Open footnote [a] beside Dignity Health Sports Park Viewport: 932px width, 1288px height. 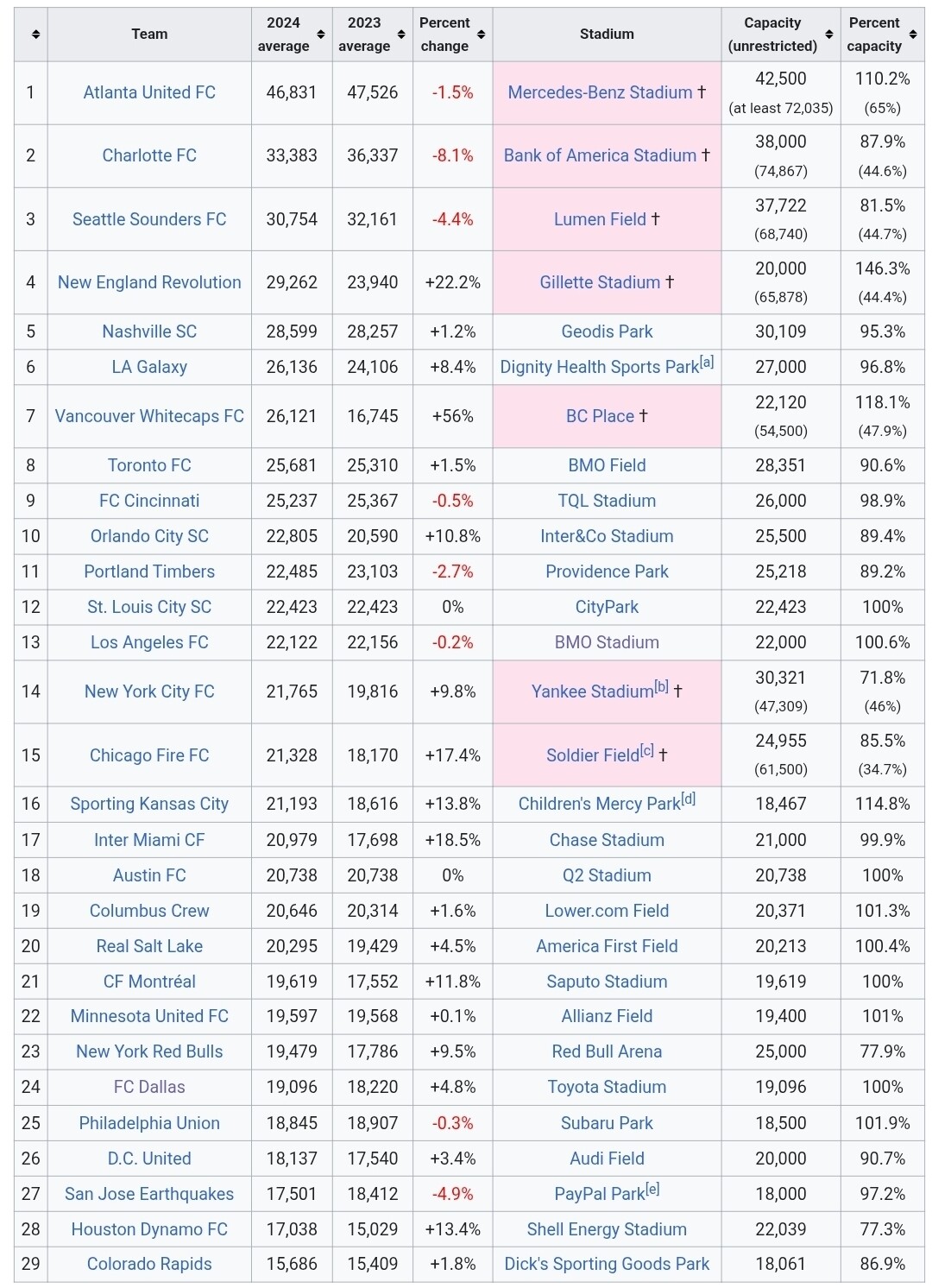707,363
